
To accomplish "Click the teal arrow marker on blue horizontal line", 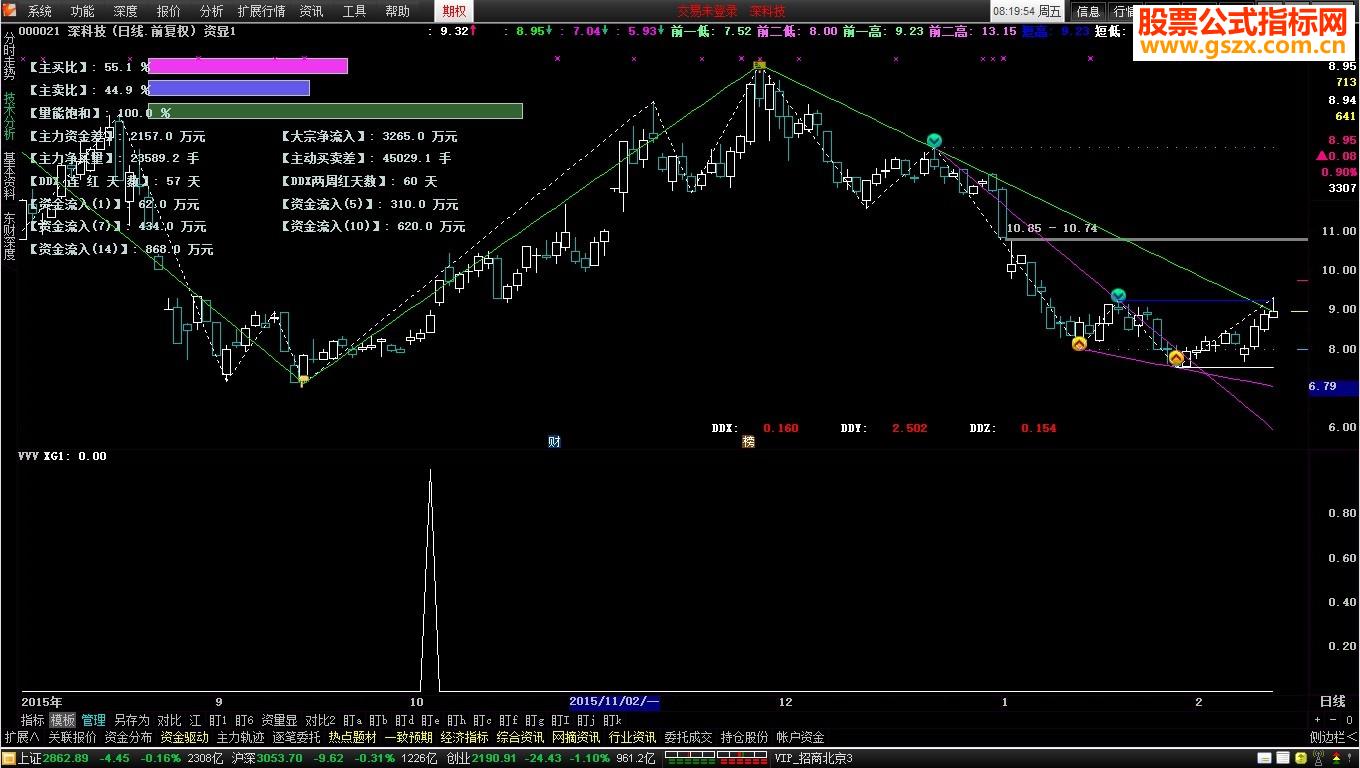I will [1118, 295].
